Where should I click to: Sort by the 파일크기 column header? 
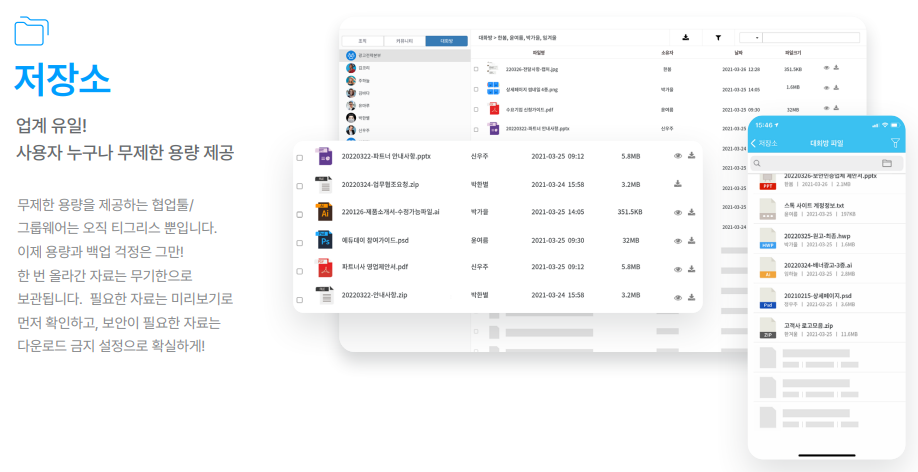click(x=793, y=53)
